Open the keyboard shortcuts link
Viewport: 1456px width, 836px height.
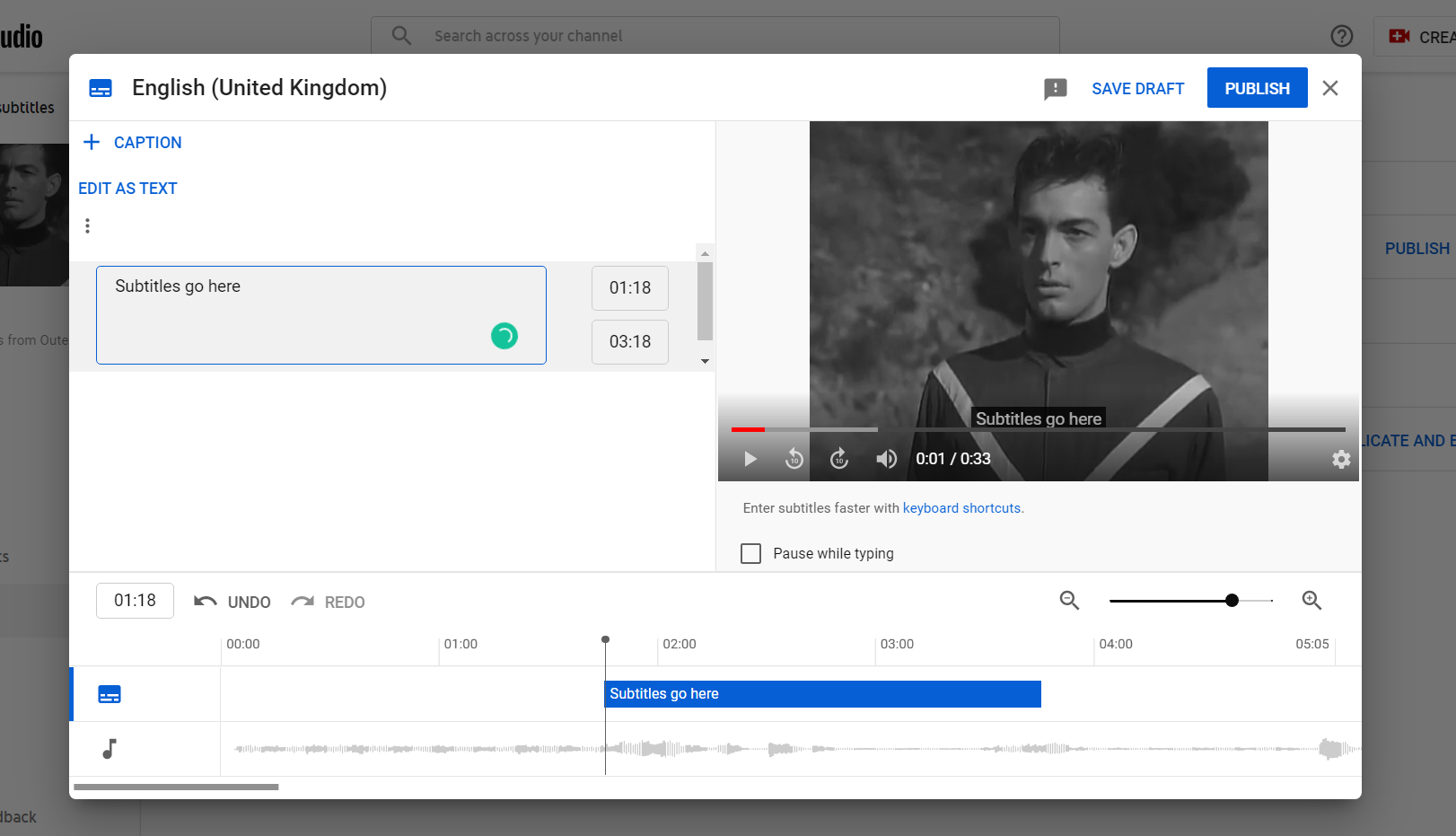(961, 507)
